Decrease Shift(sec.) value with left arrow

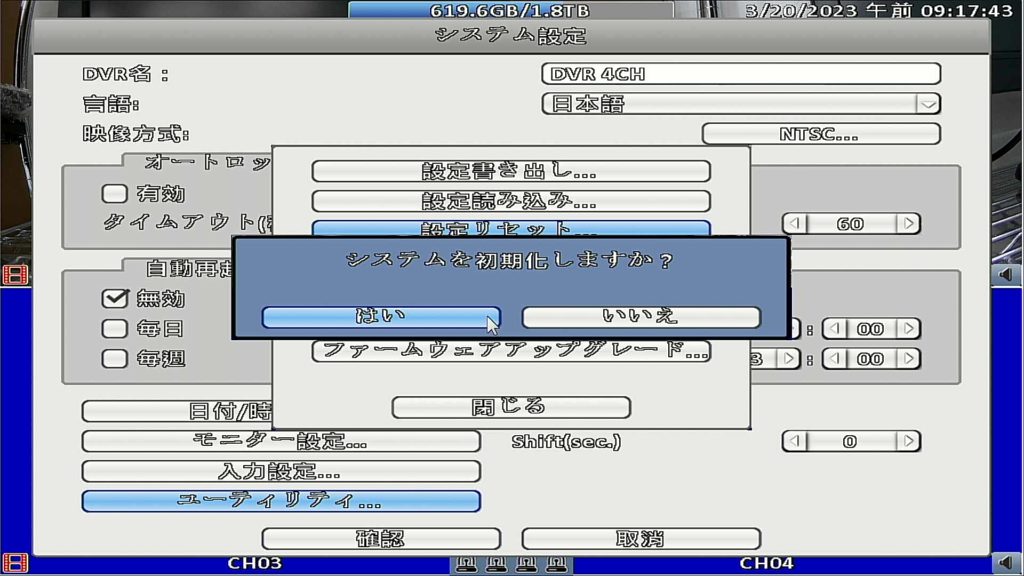point(794,441)
